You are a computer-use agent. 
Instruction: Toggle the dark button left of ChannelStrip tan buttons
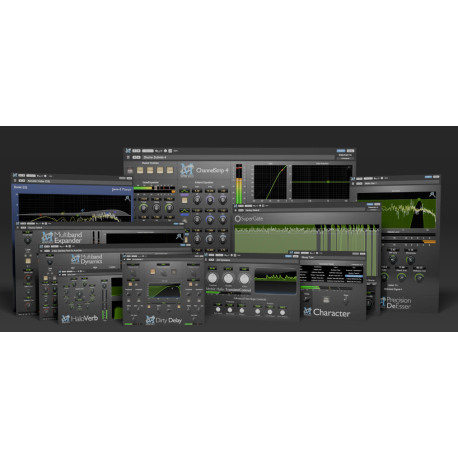(130, 170)
